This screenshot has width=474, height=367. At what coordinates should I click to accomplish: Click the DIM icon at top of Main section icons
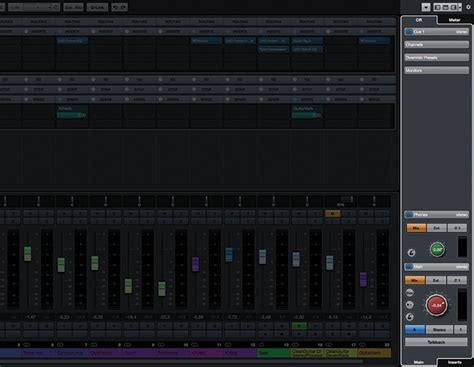409,293
